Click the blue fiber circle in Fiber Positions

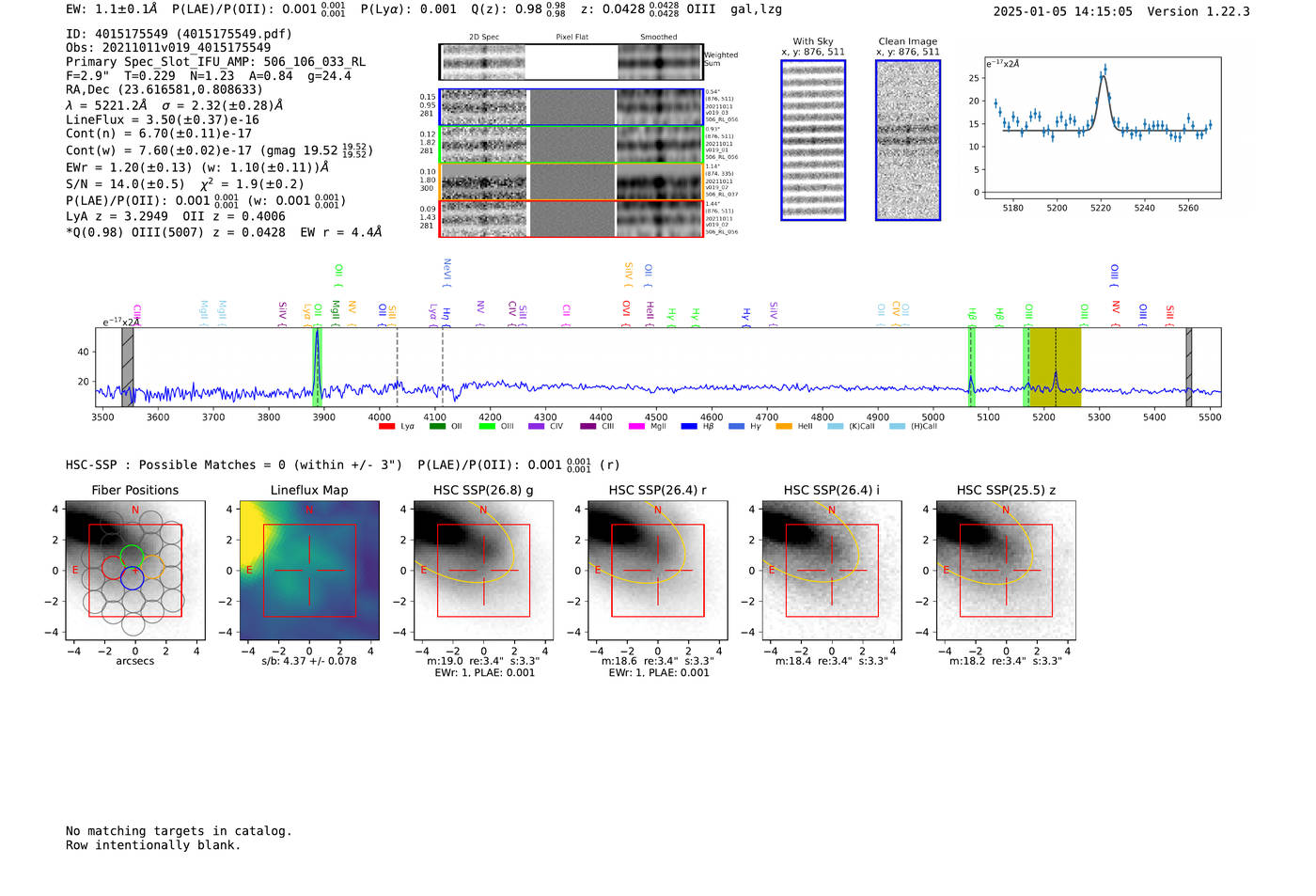pyautogui.click(x=132, y=579)
